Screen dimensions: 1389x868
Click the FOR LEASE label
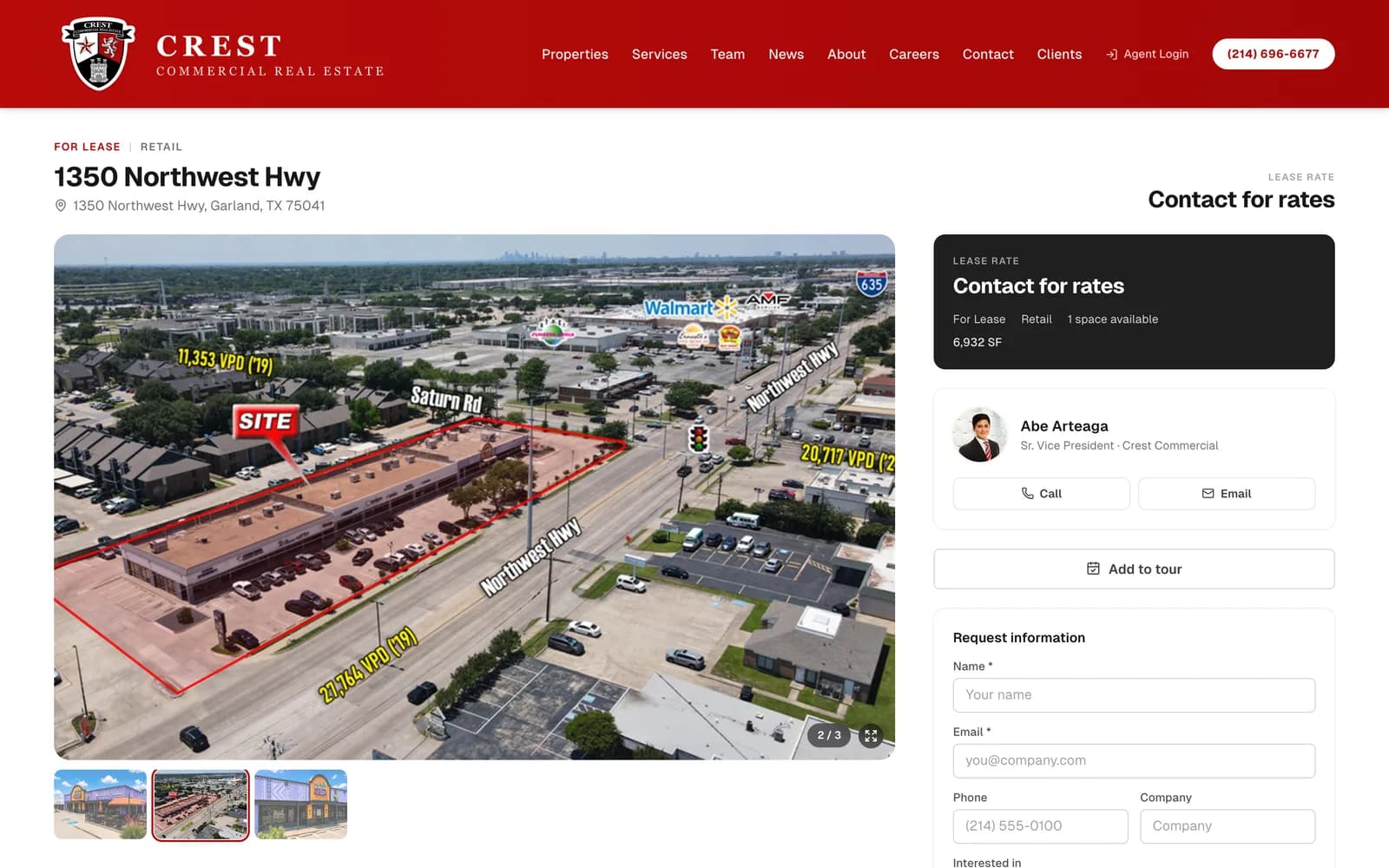click(87, 147)
